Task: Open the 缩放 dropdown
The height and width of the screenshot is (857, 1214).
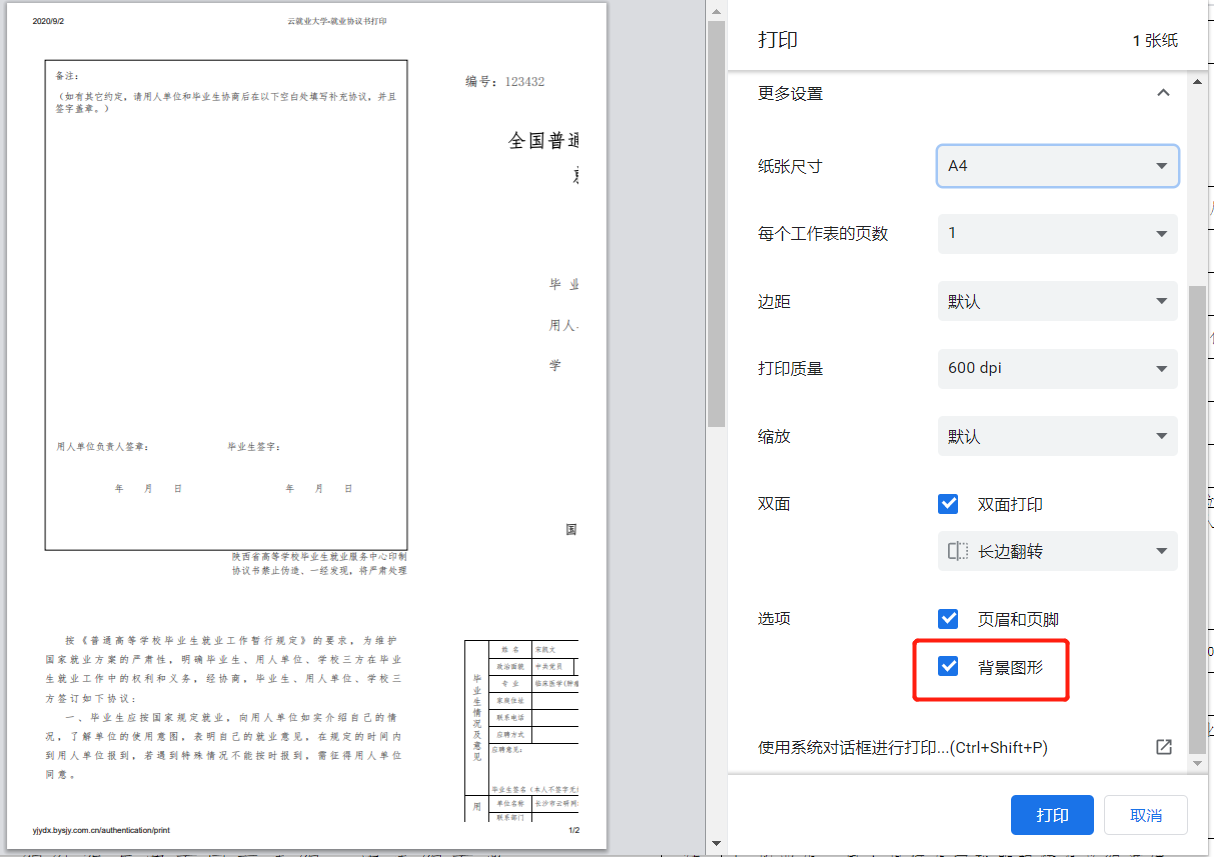Action: [x=1057, y=436]
